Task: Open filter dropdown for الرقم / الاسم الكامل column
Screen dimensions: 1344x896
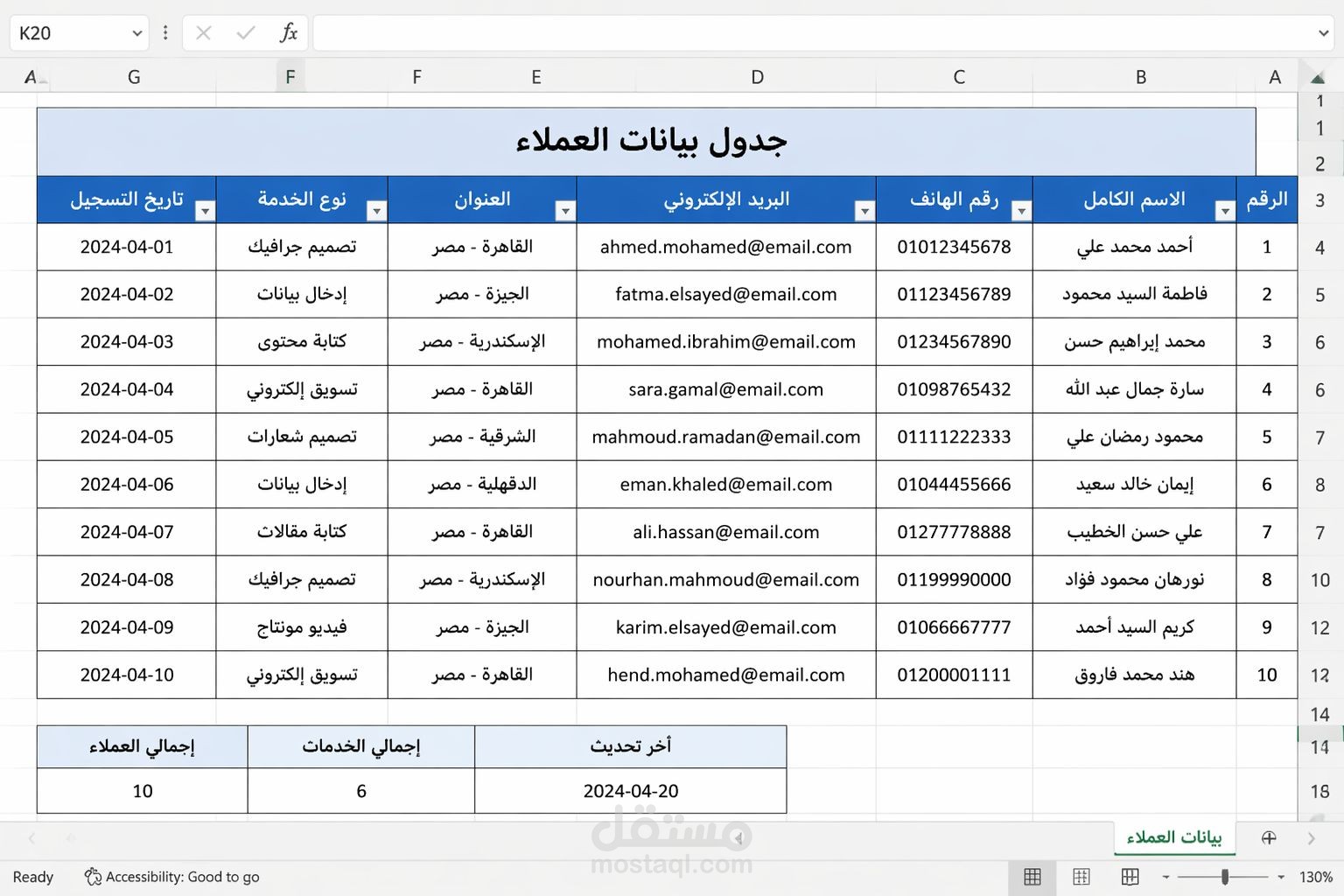Action: click(x=1225, y=211)
